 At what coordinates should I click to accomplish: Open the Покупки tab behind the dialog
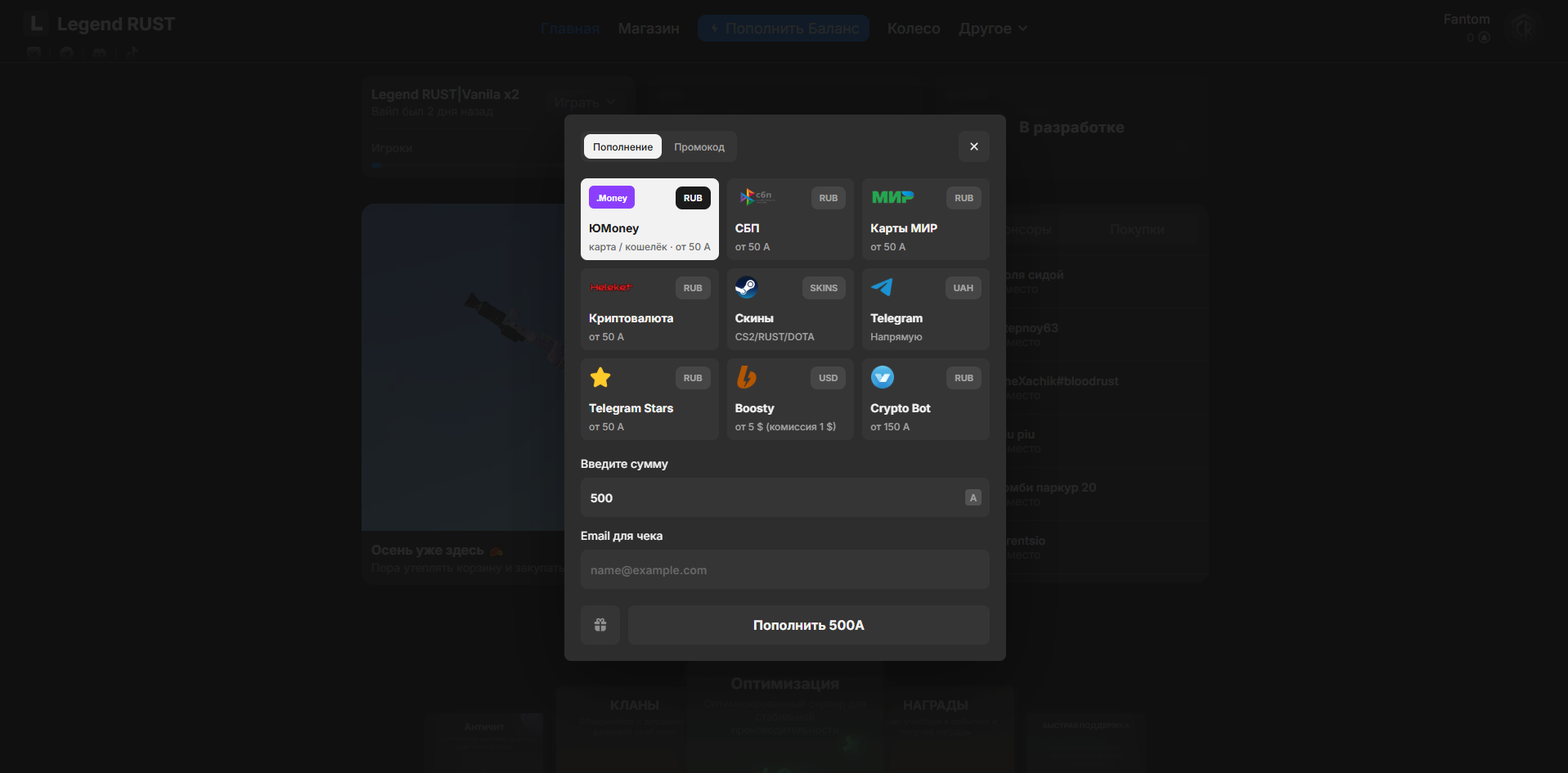(1137, 229)
